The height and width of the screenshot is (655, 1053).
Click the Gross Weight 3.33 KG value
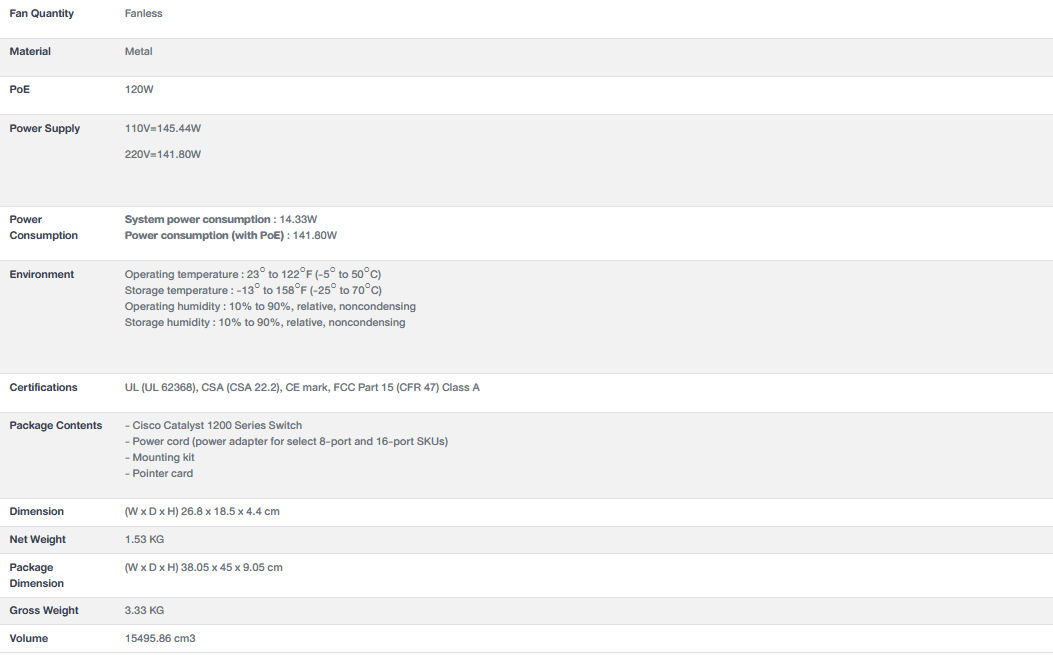tap(144, 611)
